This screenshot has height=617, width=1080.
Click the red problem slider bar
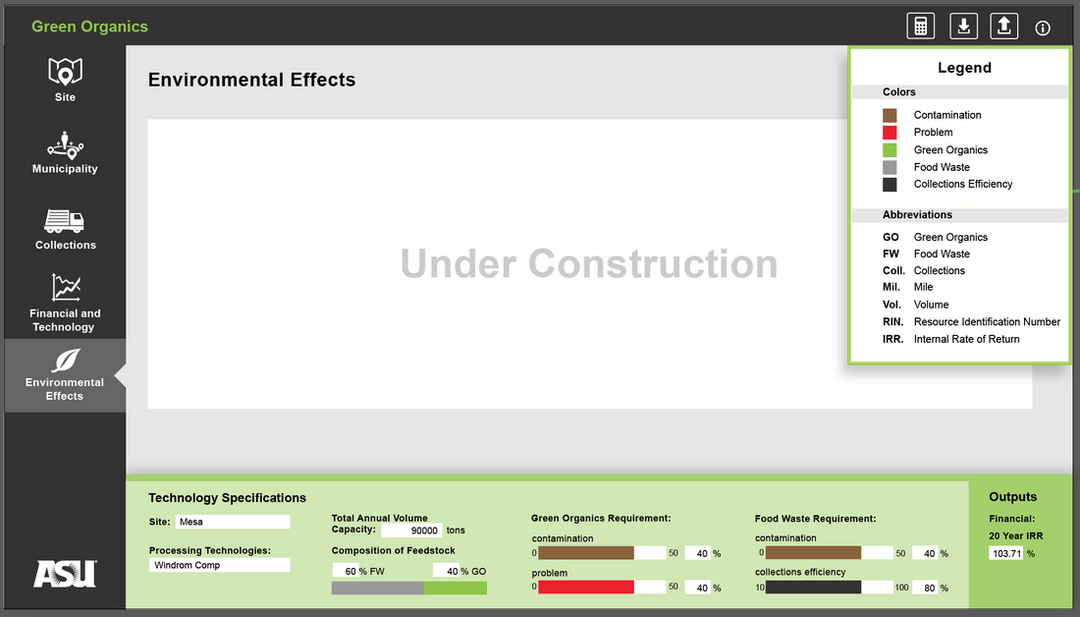click(586, 587)
